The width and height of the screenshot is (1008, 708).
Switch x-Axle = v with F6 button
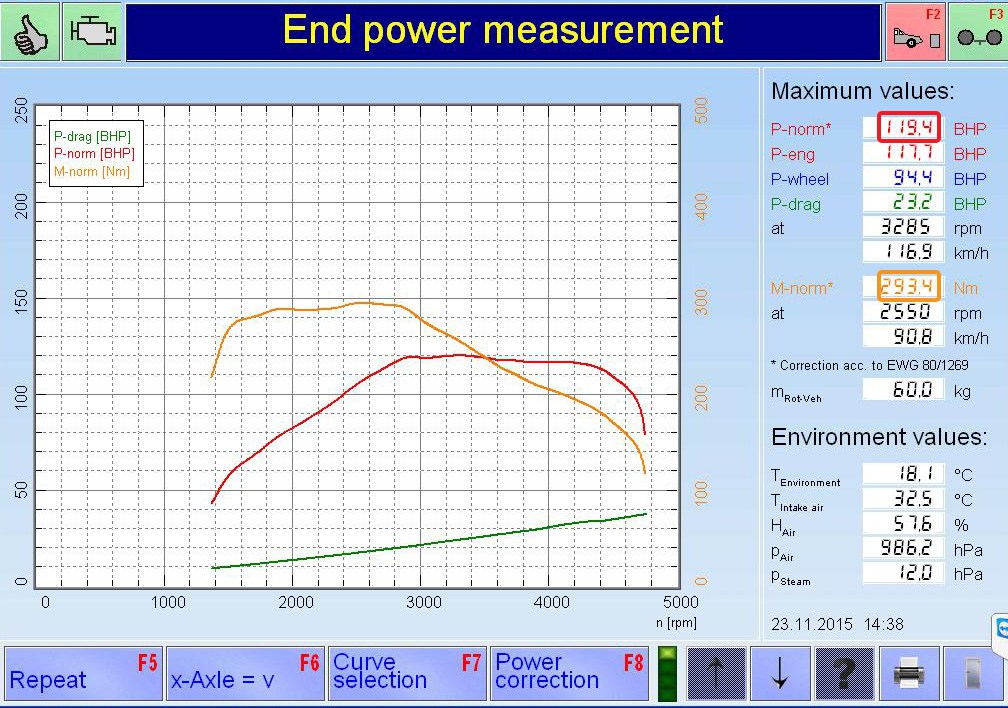[x=245, y=674]
